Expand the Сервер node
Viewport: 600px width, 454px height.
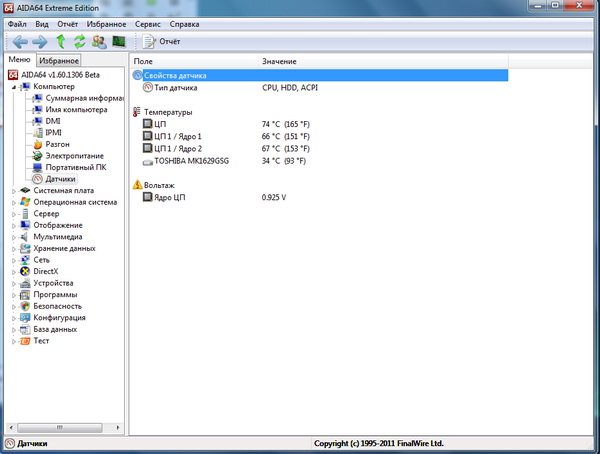click(x=14, y=214)
